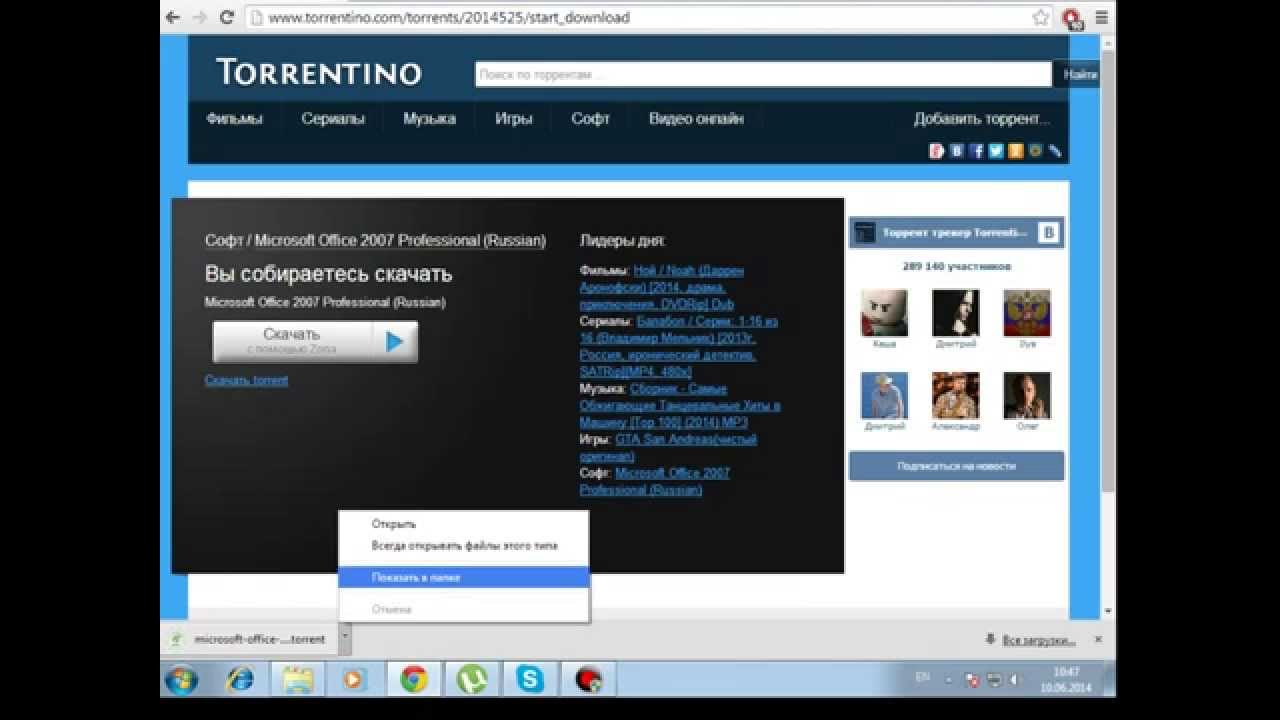The width and height of the screenshot is (1280, 720).
Task: Click Кеша's avatar thumbnail
Action: tap(884, 312)
